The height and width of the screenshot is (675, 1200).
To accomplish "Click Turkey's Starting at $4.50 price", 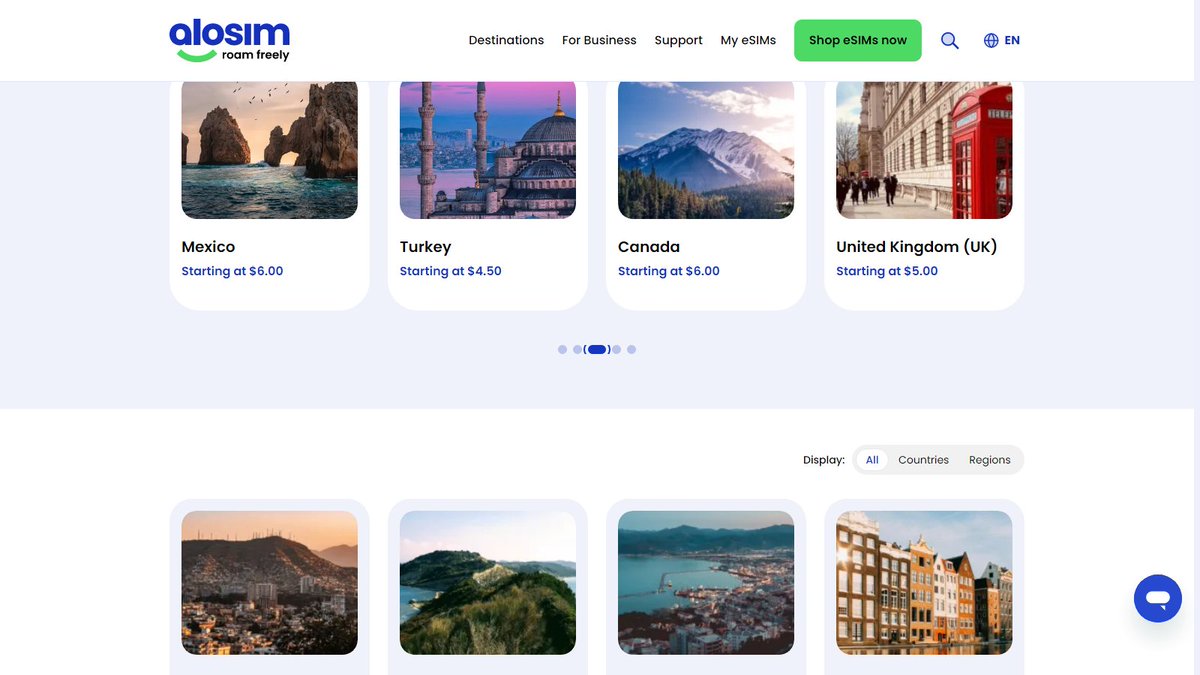I will click(x=451, y=271).
